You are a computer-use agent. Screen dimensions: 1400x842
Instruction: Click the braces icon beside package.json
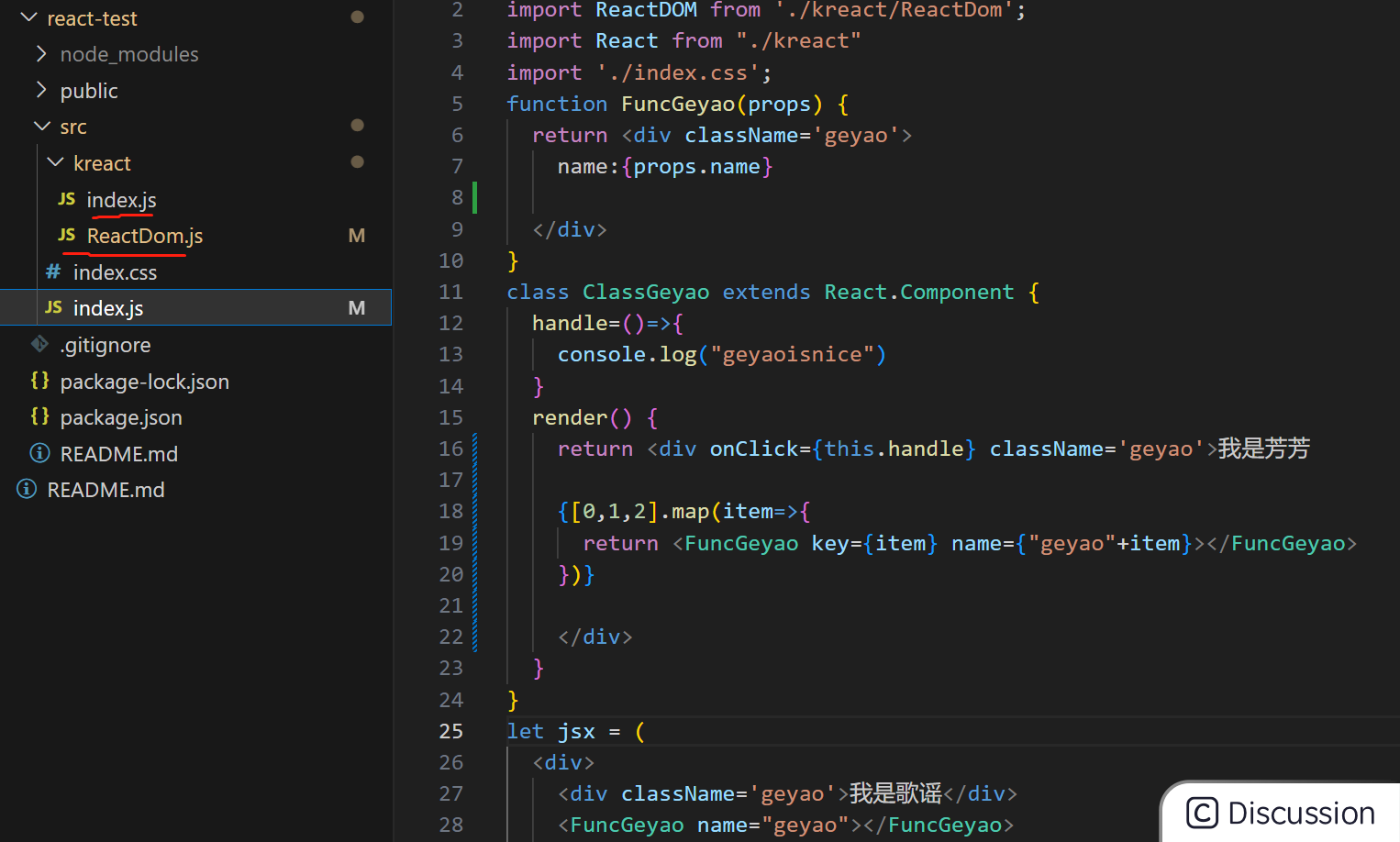tap(39, 416)
